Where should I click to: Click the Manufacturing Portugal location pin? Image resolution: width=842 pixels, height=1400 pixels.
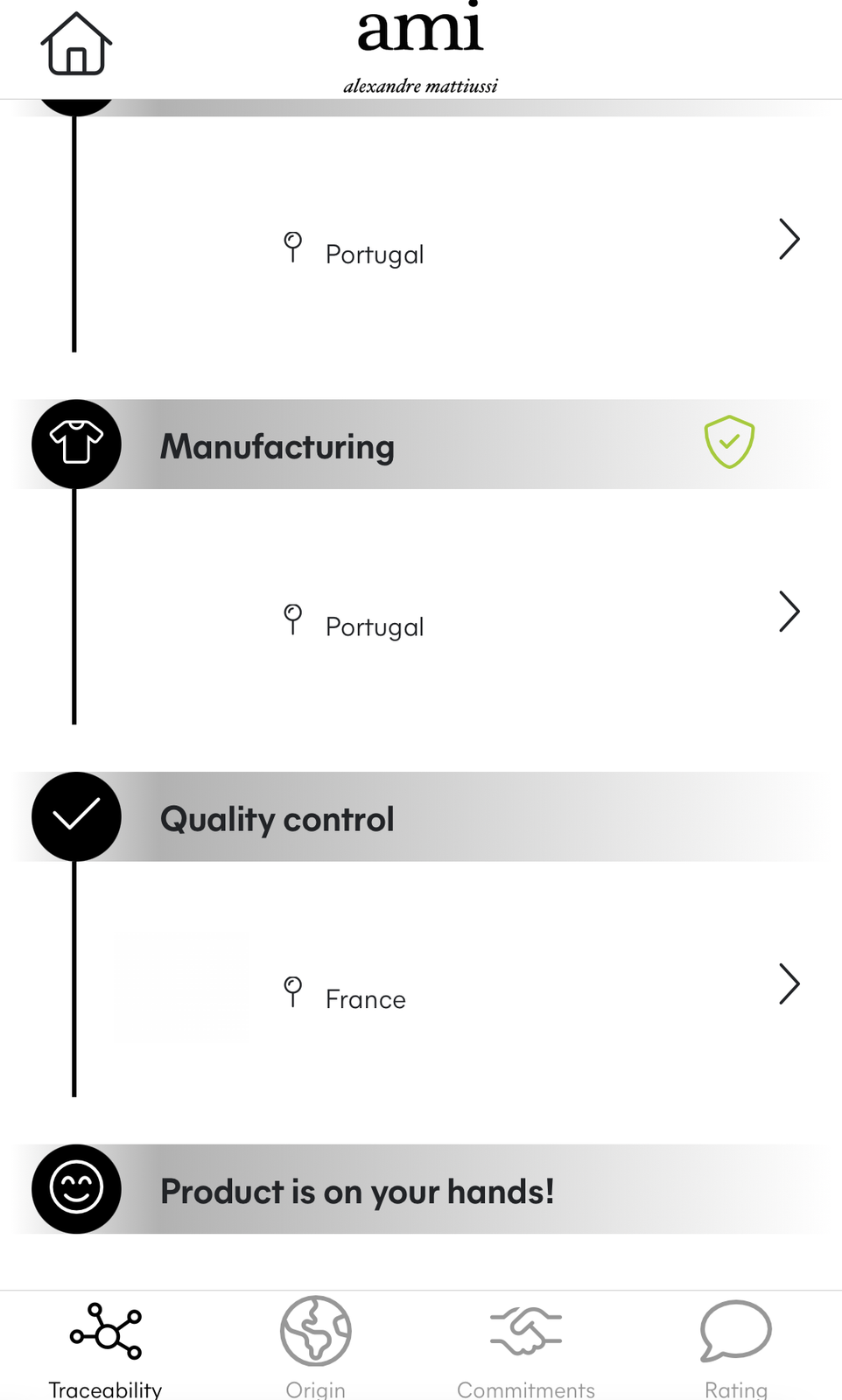[x=293, y=619]
